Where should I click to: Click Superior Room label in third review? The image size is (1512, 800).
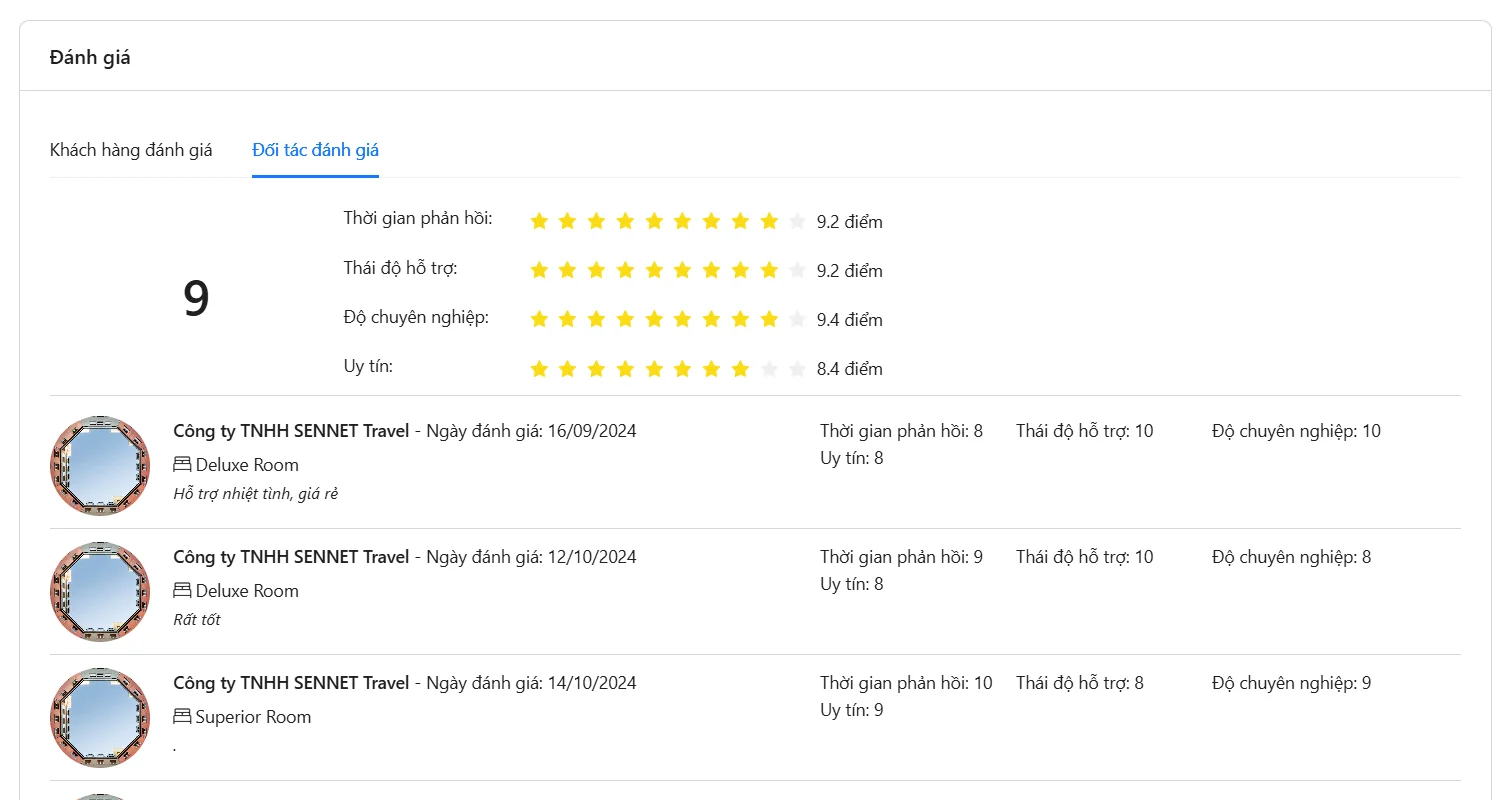point(253,717)
